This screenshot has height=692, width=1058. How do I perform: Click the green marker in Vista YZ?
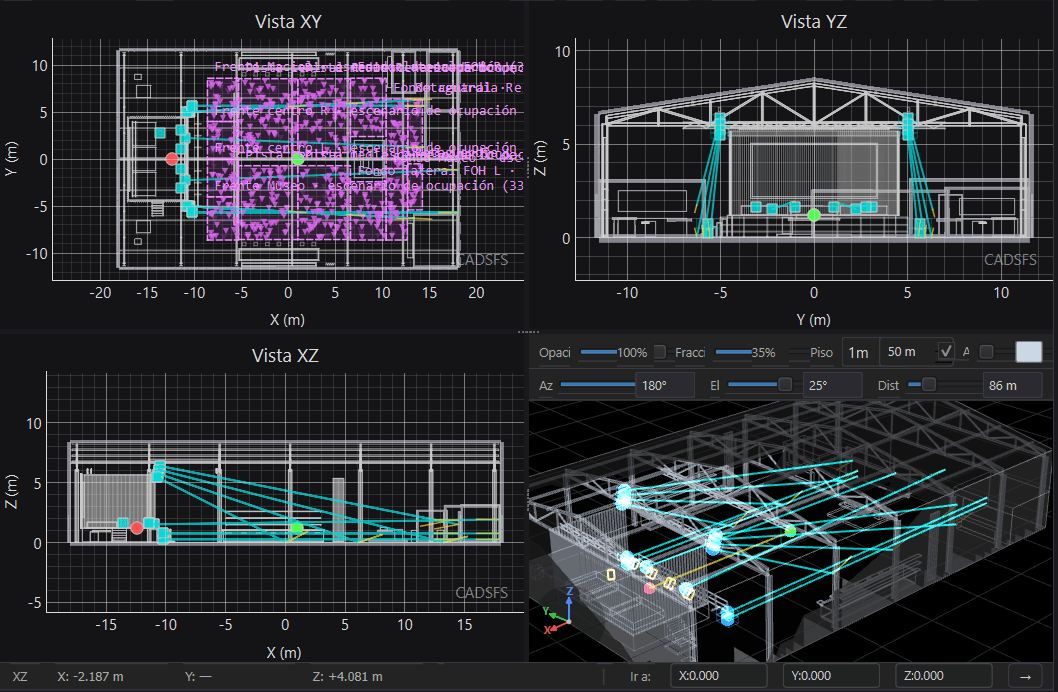tap(814, 215)
